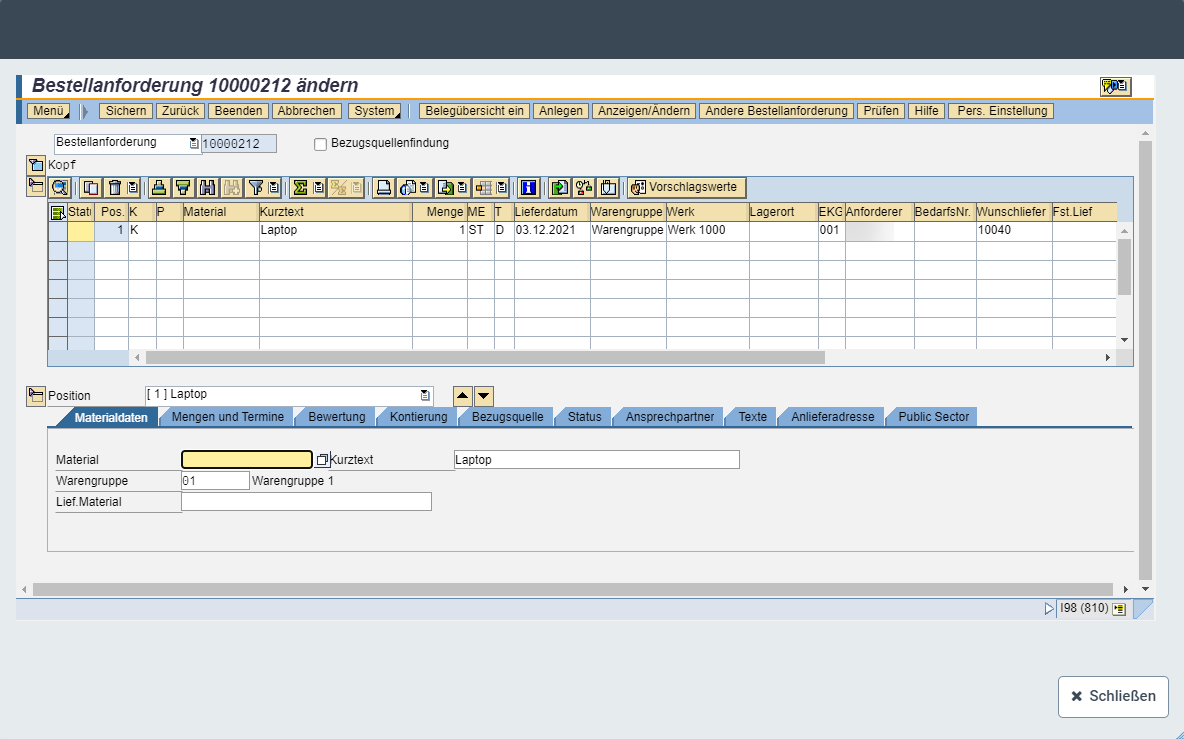Click the summation (total) icon in toolbar
The width and height of the screenshot is (1184, 739).
point(299,187)
